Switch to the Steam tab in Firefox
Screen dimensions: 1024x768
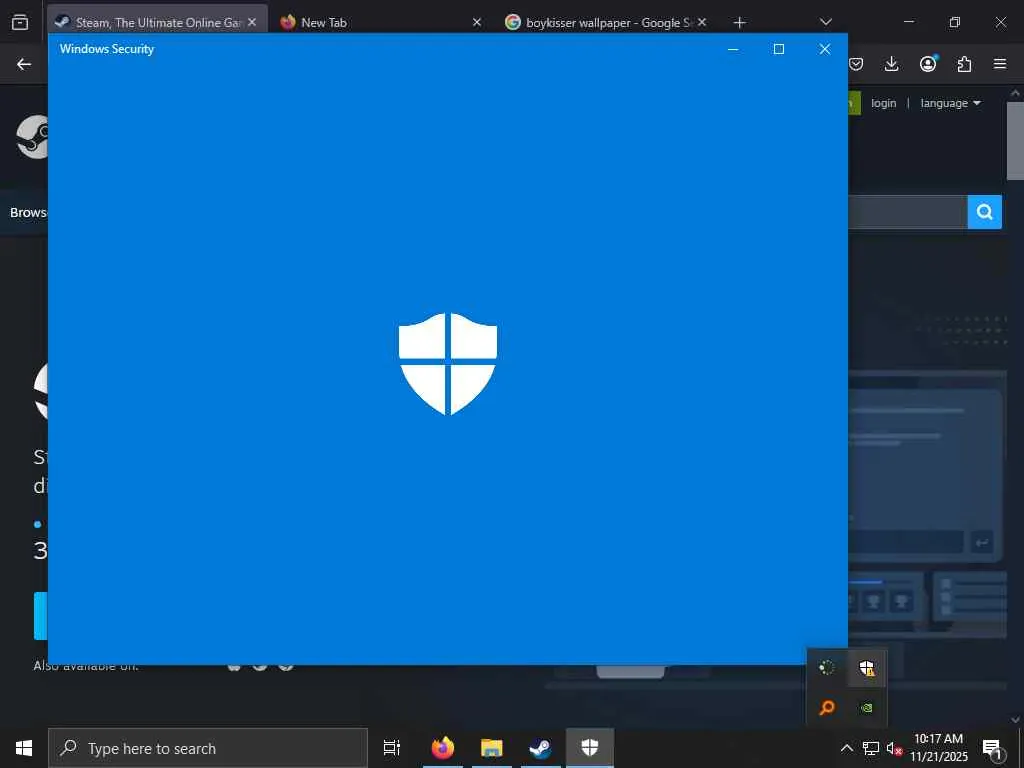coord(157,22)
